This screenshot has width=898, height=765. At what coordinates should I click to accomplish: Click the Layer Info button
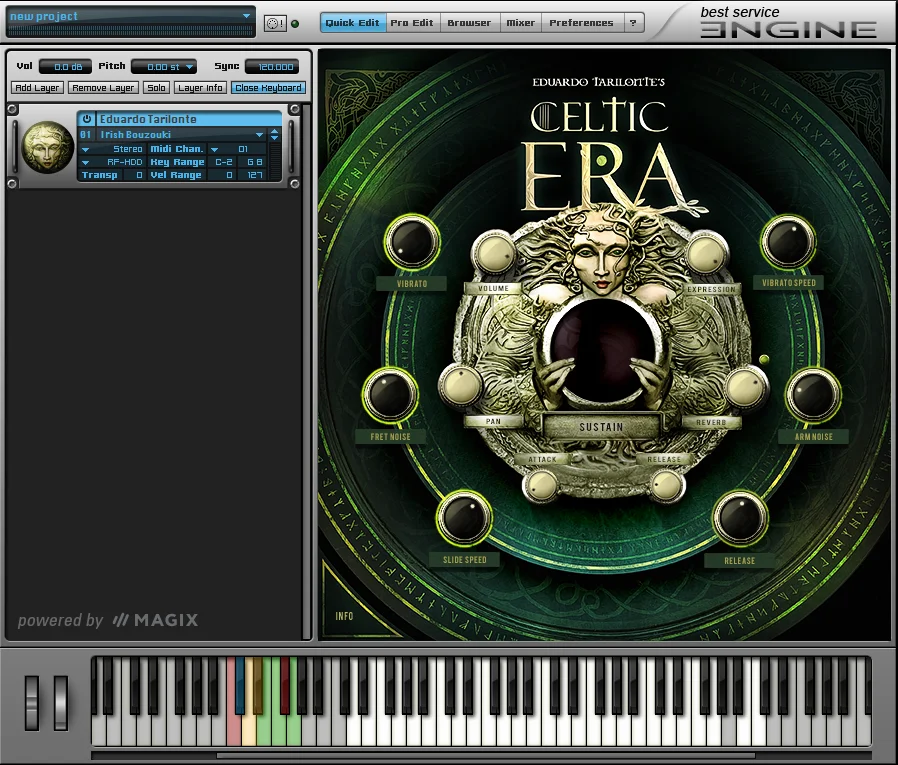coord(200,88)
